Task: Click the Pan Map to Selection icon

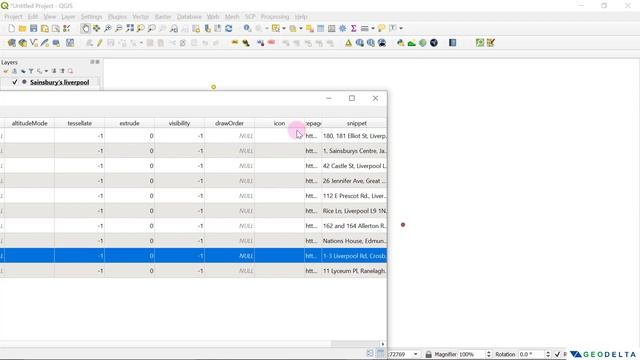Action: pyautogui.click(x=96, y=28)
